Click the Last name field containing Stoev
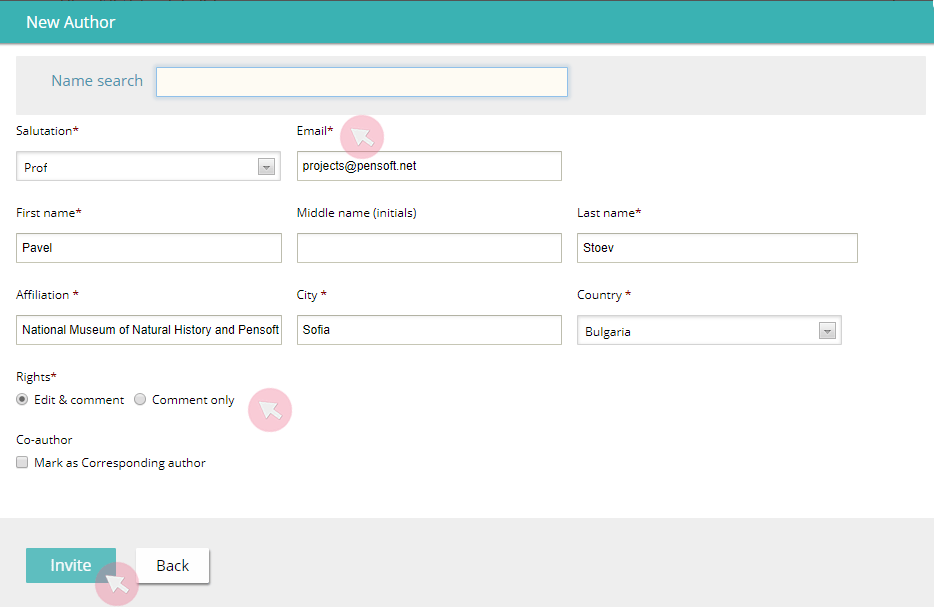This screenshot has width=934, height=607. tap(717, 248)
